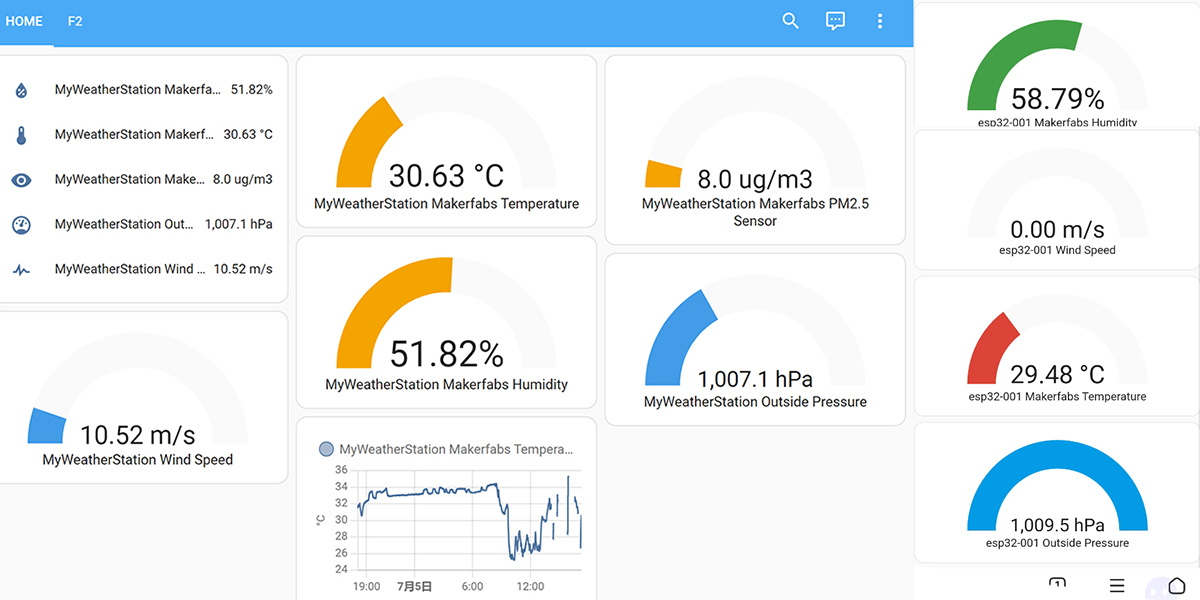Open the browser tab counter icon on phone
This screenshot has width=1200, height=600.
tap(1057, 584)
